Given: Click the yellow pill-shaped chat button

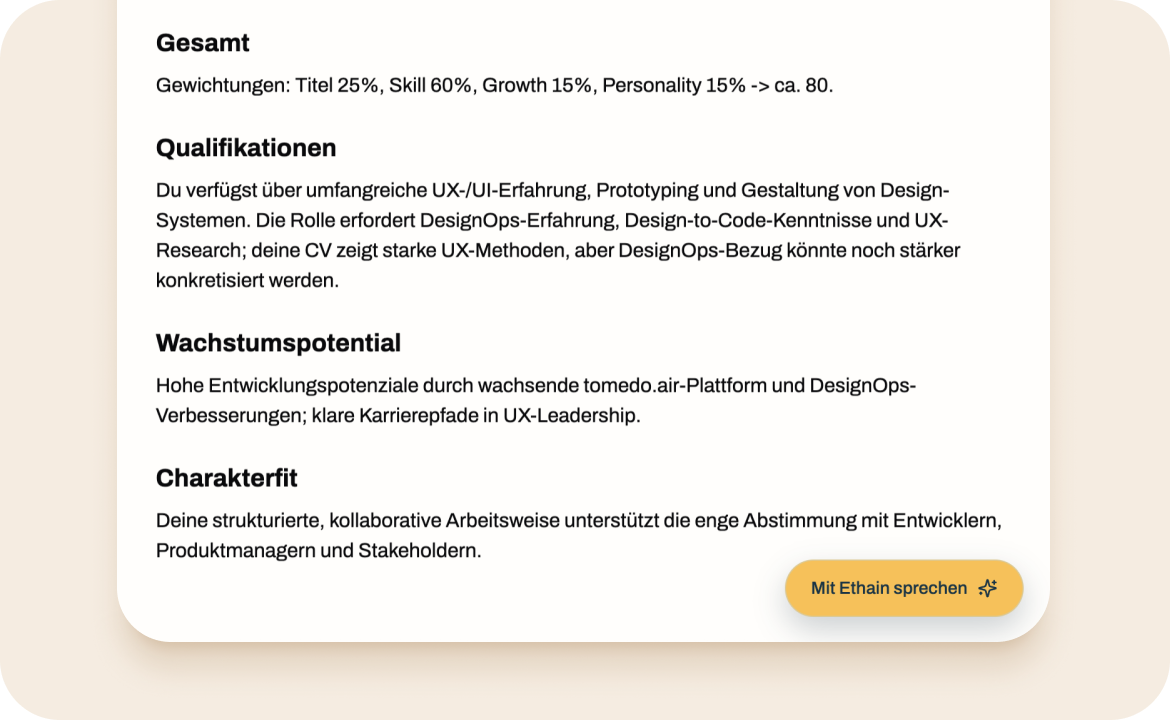Looking at the screenshot, I should (902, 588).
